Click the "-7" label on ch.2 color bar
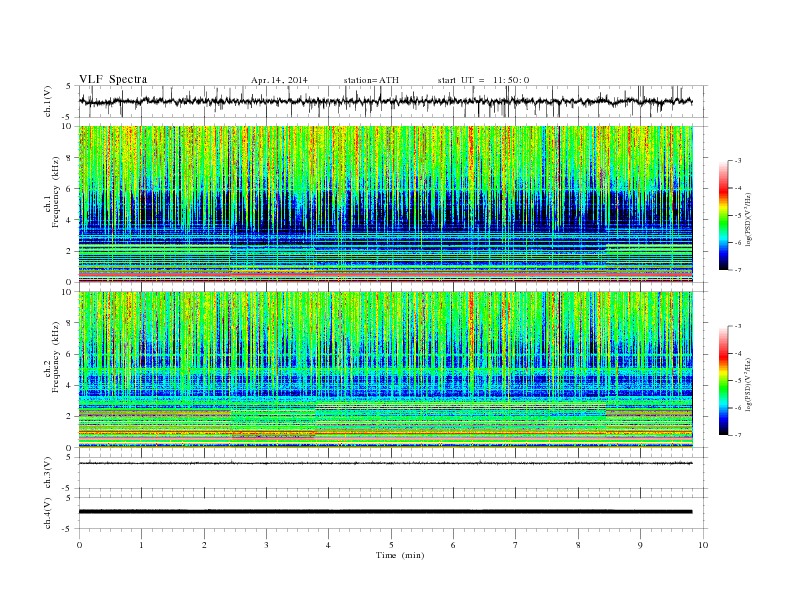Screen dimensions: 792x612 pos(738,435)
